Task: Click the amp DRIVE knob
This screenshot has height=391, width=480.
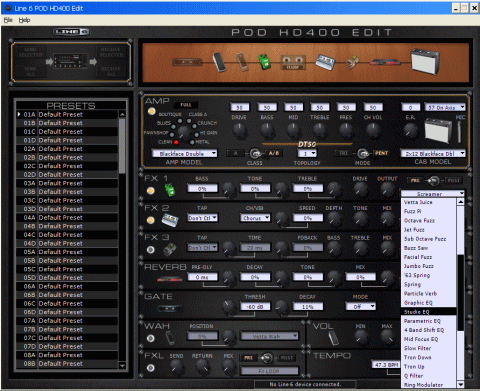Action: tap(239, 130)
